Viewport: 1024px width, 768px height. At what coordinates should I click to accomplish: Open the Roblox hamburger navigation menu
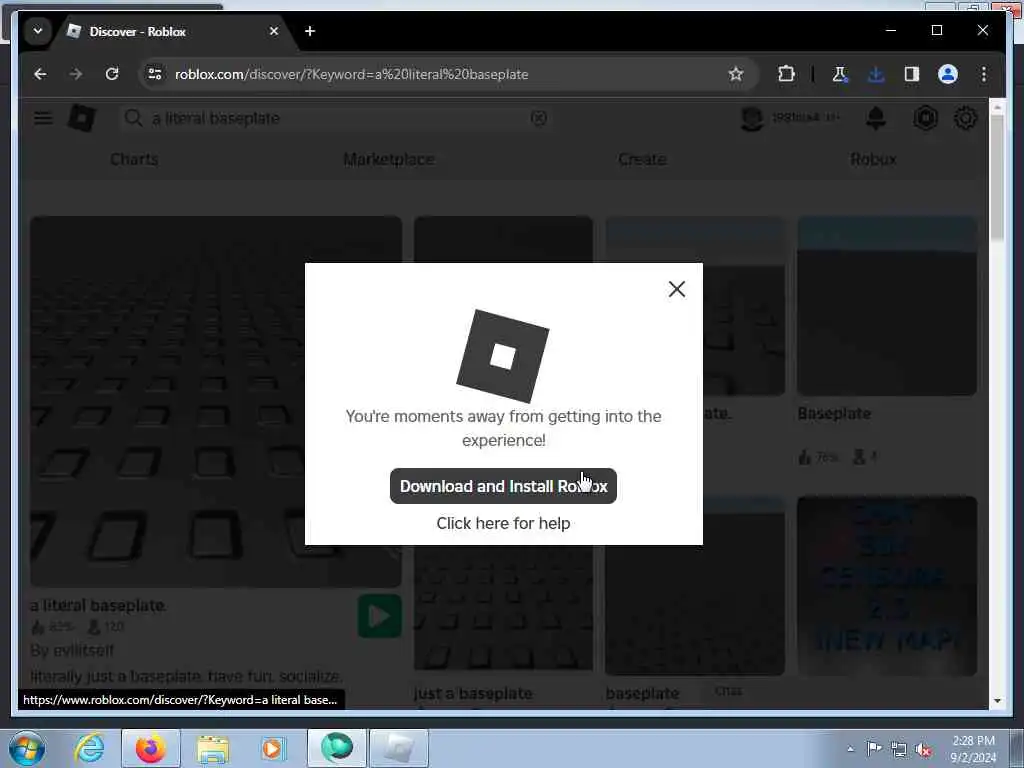tap(43, 118)
